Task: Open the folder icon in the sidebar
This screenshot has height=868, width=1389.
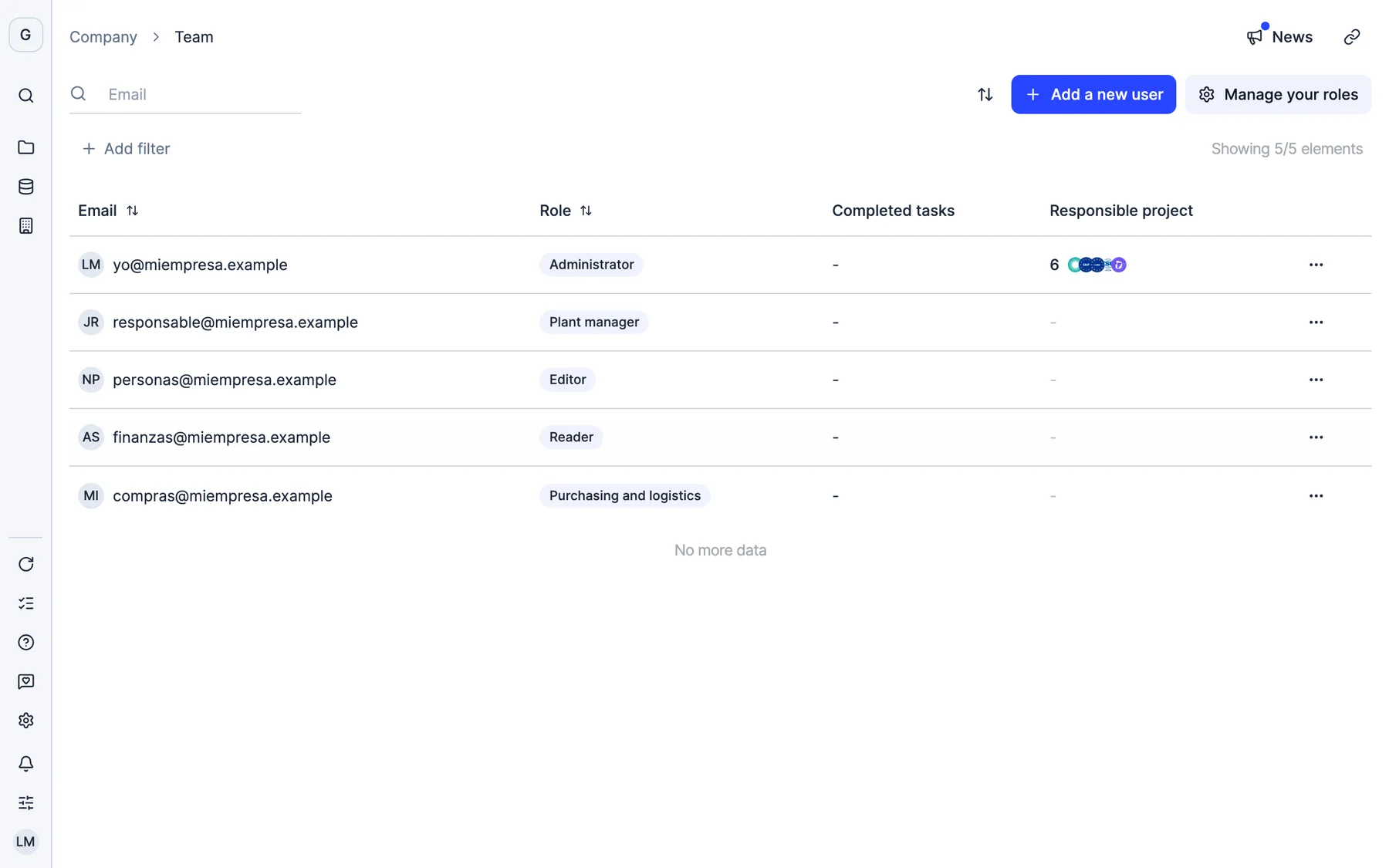Action: [x=25, y=147]
